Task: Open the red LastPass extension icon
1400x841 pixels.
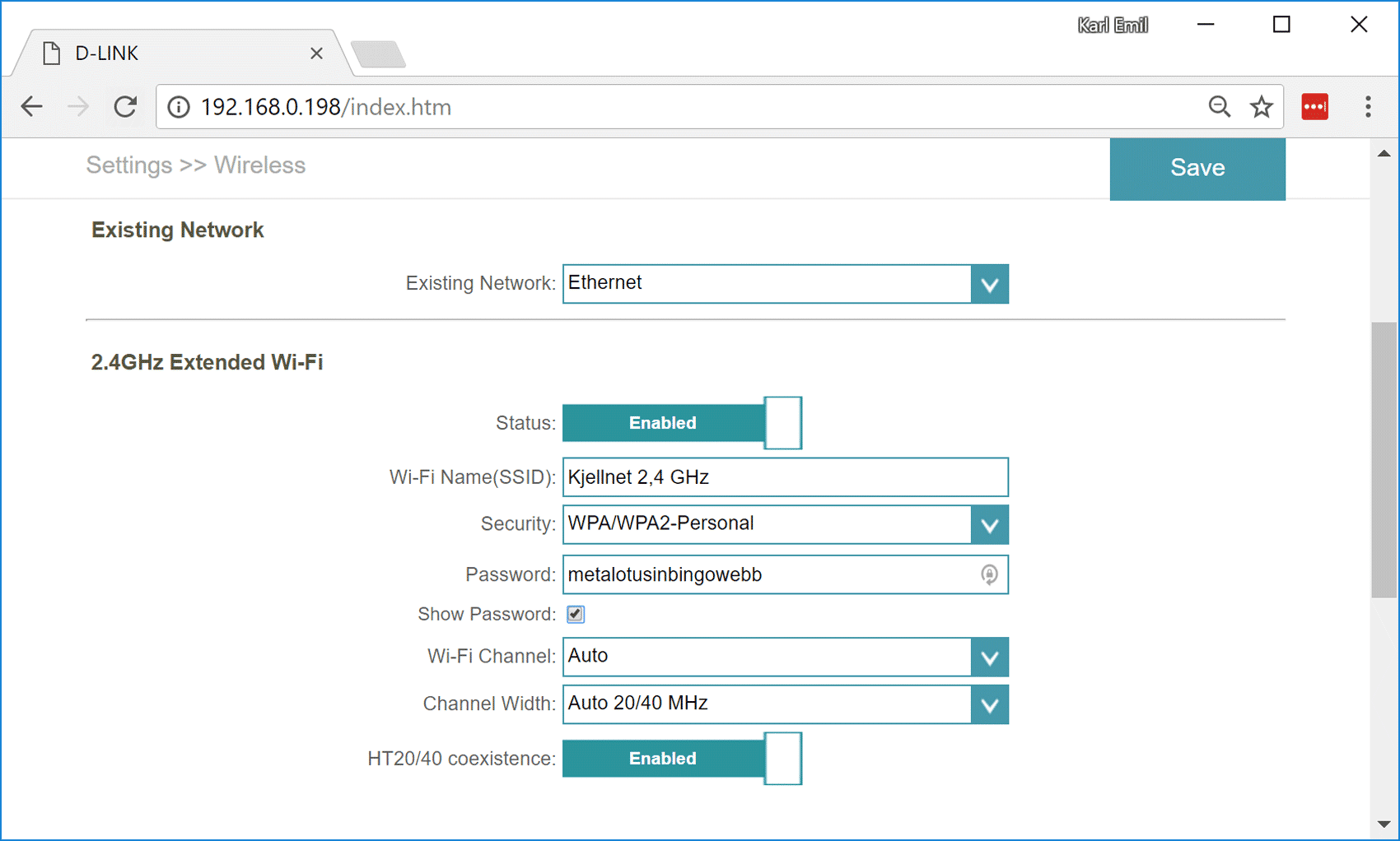Action: pyautogui.click(x=1314, y=107)
